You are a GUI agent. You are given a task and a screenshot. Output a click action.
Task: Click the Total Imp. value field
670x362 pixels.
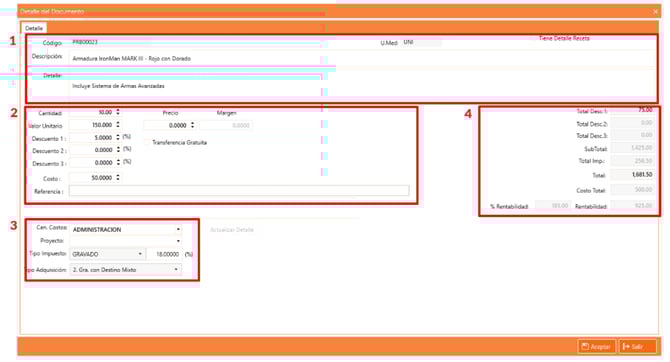(632, 161)
